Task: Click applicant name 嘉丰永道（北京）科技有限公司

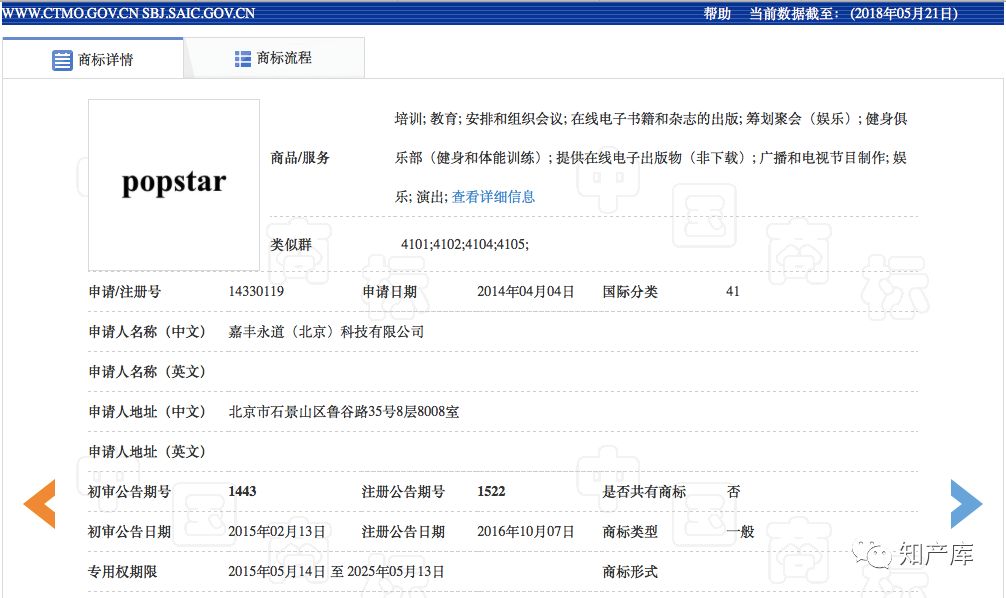Action: point(326,332)
